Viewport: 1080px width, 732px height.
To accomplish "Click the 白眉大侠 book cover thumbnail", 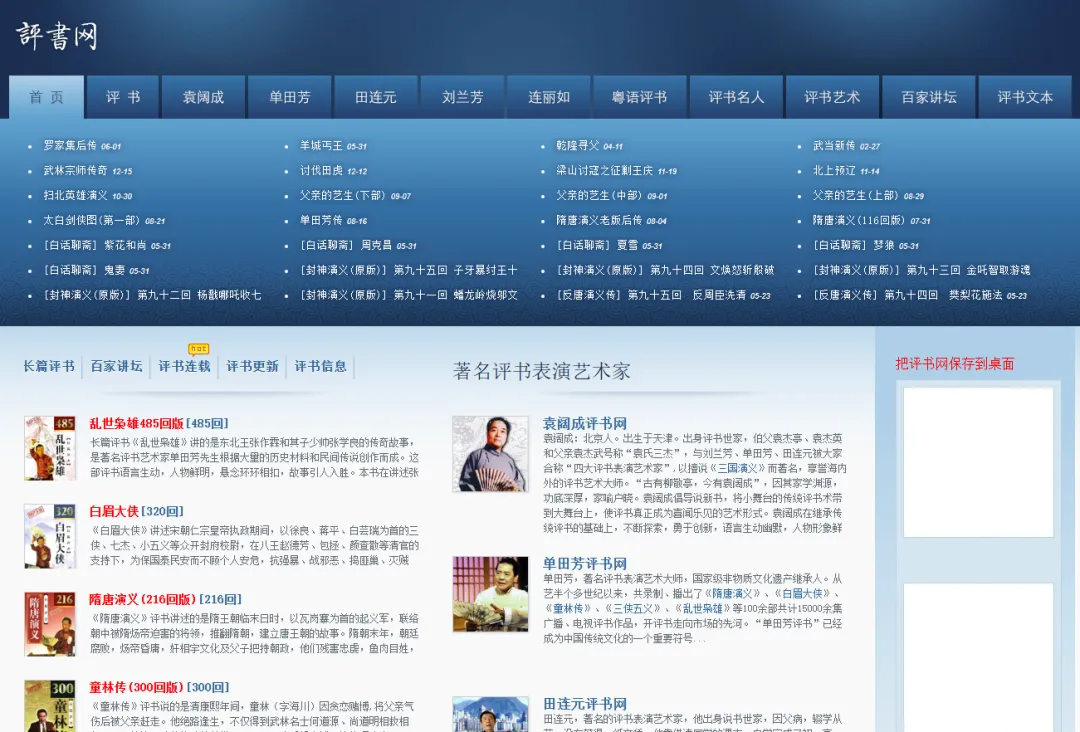I will click(50, 536).
